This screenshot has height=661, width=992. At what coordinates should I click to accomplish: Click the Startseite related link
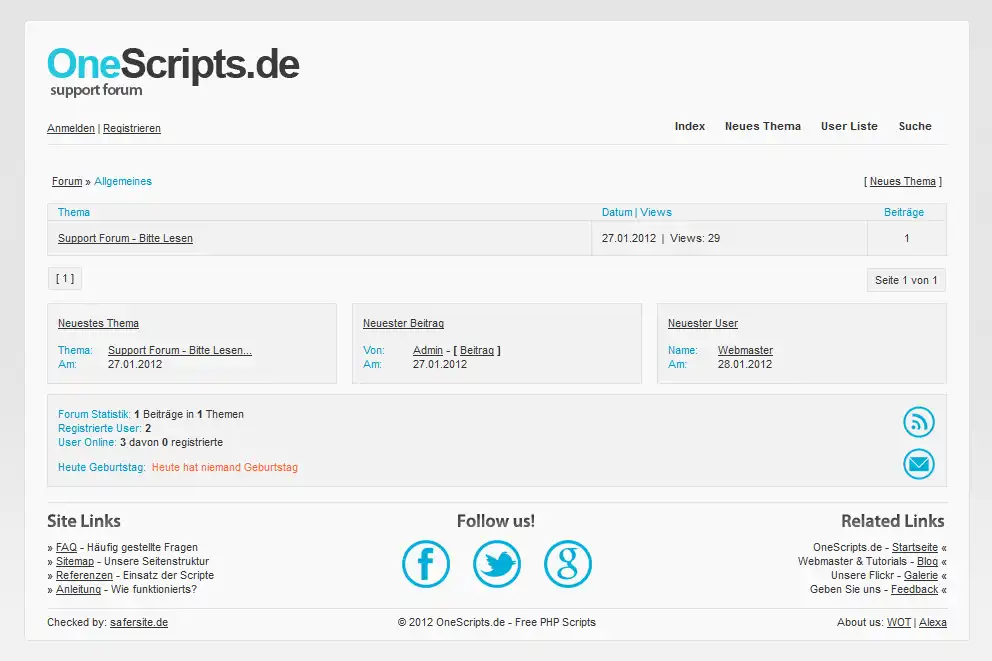pyautogui.click(x=915, y=548)
